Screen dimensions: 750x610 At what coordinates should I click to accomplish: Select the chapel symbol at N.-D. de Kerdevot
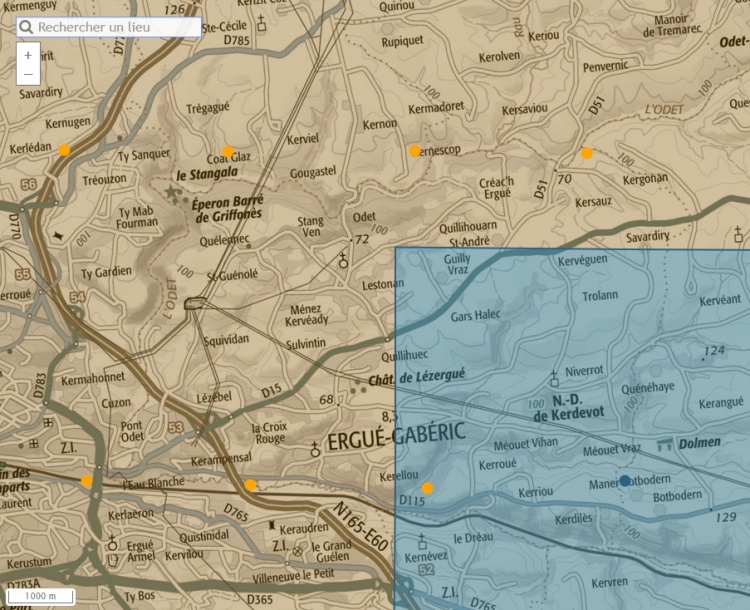[x=555, y=378]
